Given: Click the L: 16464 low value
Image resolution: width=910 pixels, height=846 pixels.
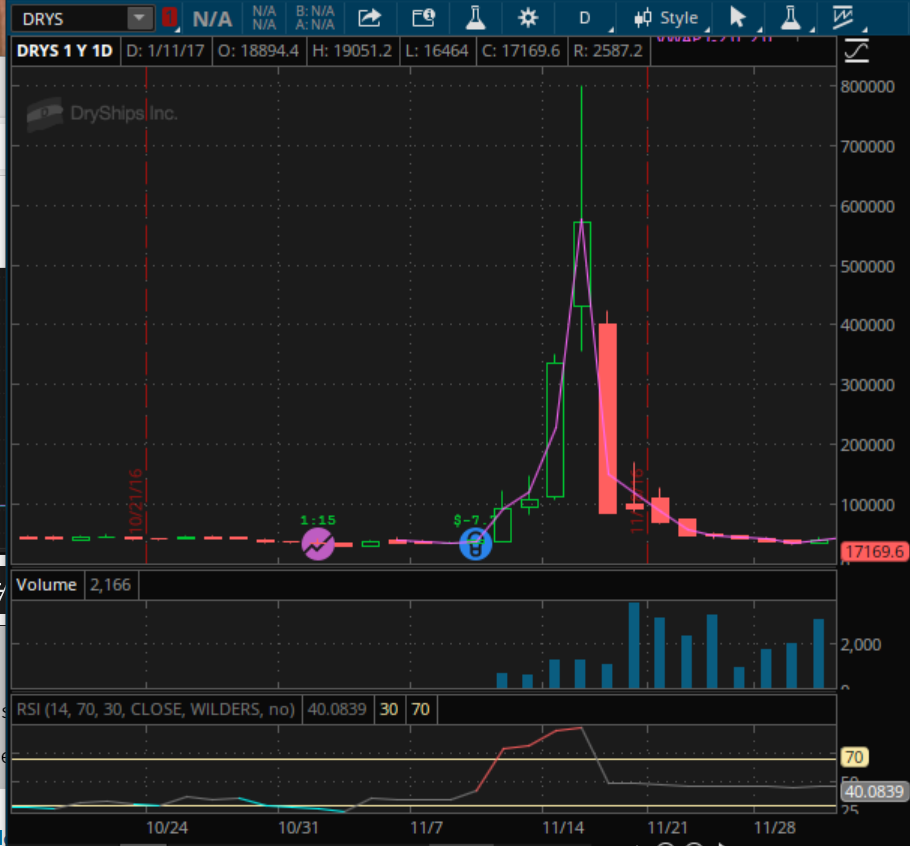Looking at the screenshot, I should click(x=437, y=51).
